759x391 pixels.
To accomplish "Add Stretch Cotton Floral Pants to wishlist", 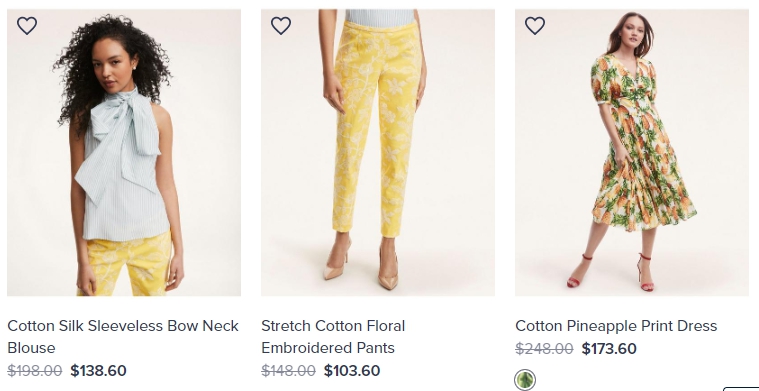I will tap(281, 25).
